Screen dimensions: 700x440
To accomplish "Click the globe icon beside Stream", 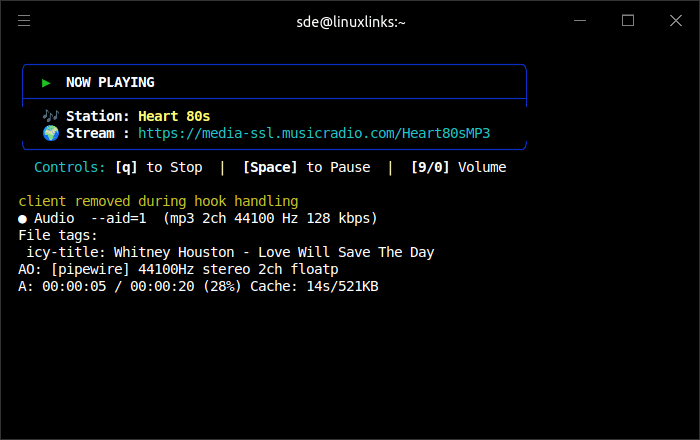I will (50, 133).
